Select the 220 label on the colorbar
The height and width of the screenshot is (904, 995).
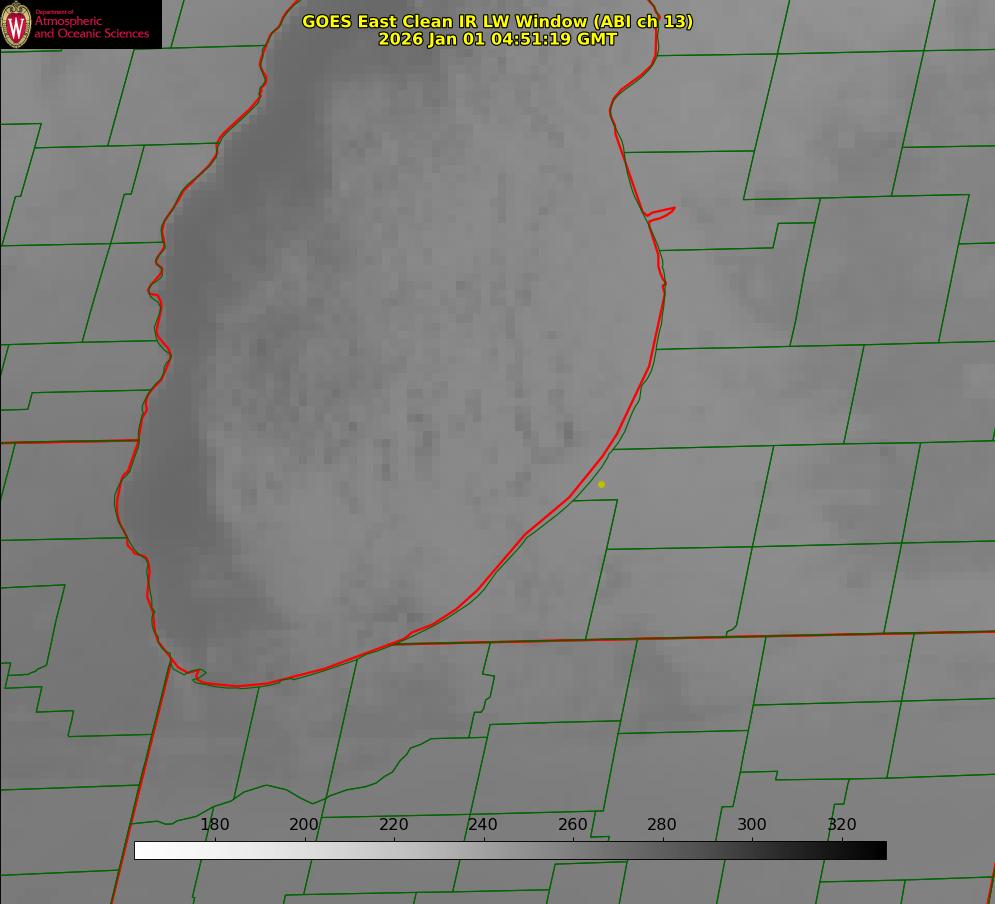(x=394, y=825)
